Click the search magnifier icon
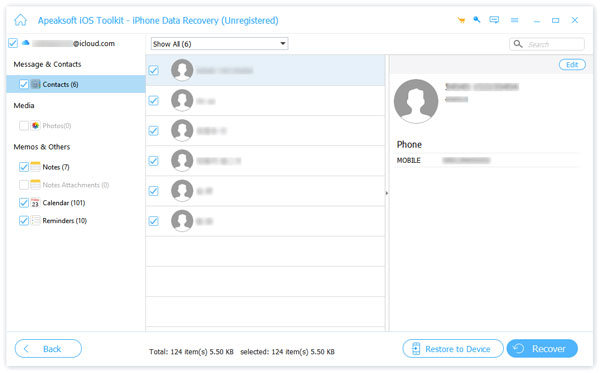 tap(518, 44)
